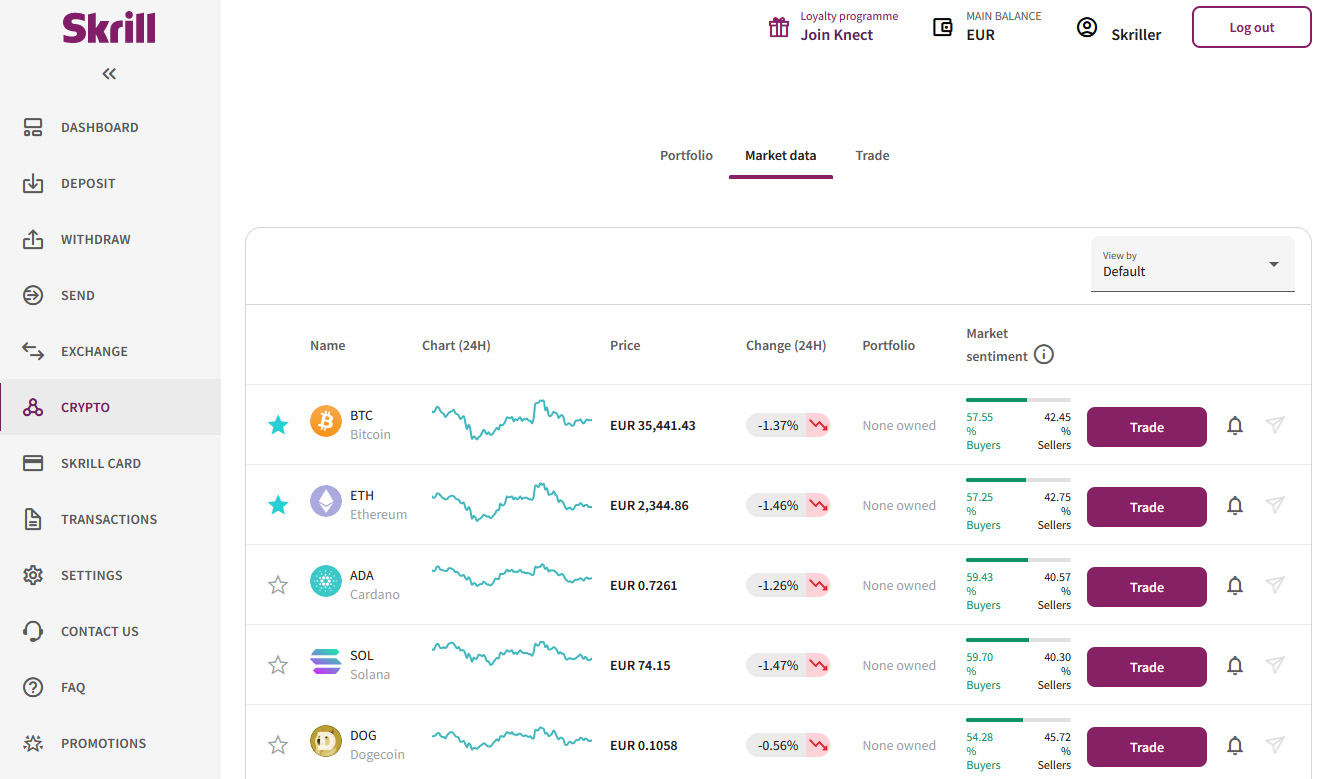Click the Skrill Card icon

click(33, 463)
